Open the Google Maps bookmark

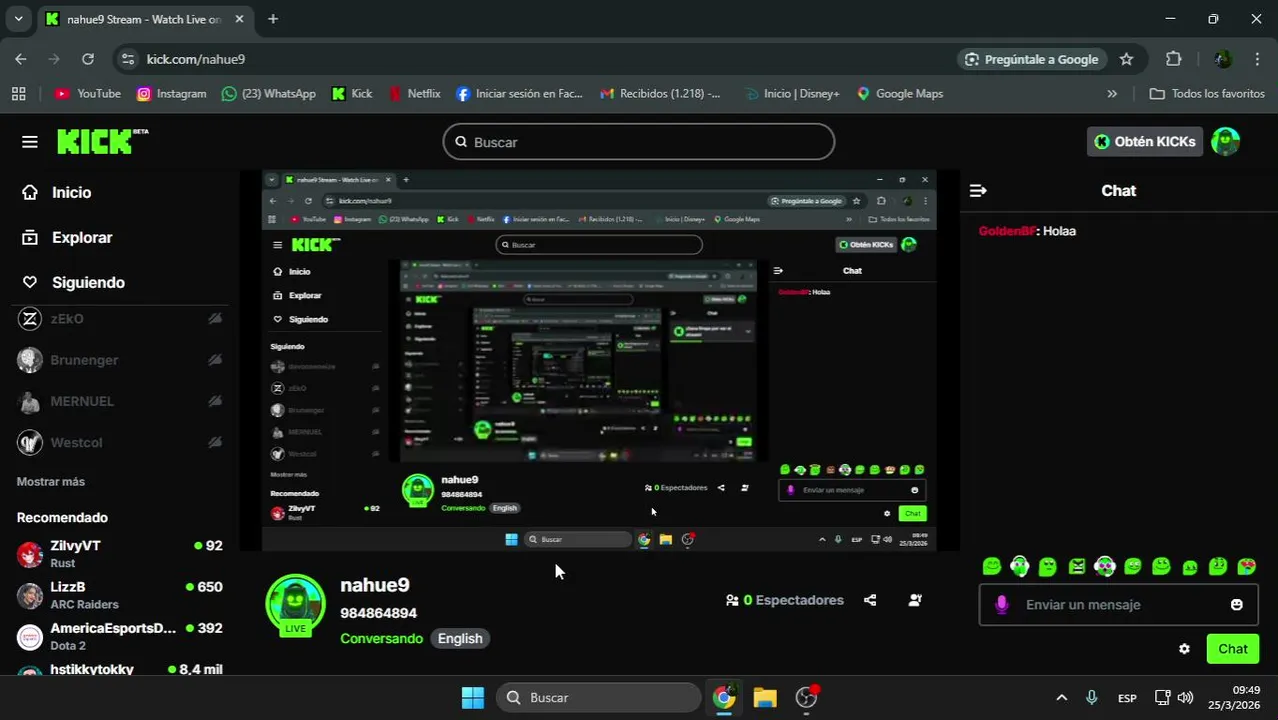[899, 93]
